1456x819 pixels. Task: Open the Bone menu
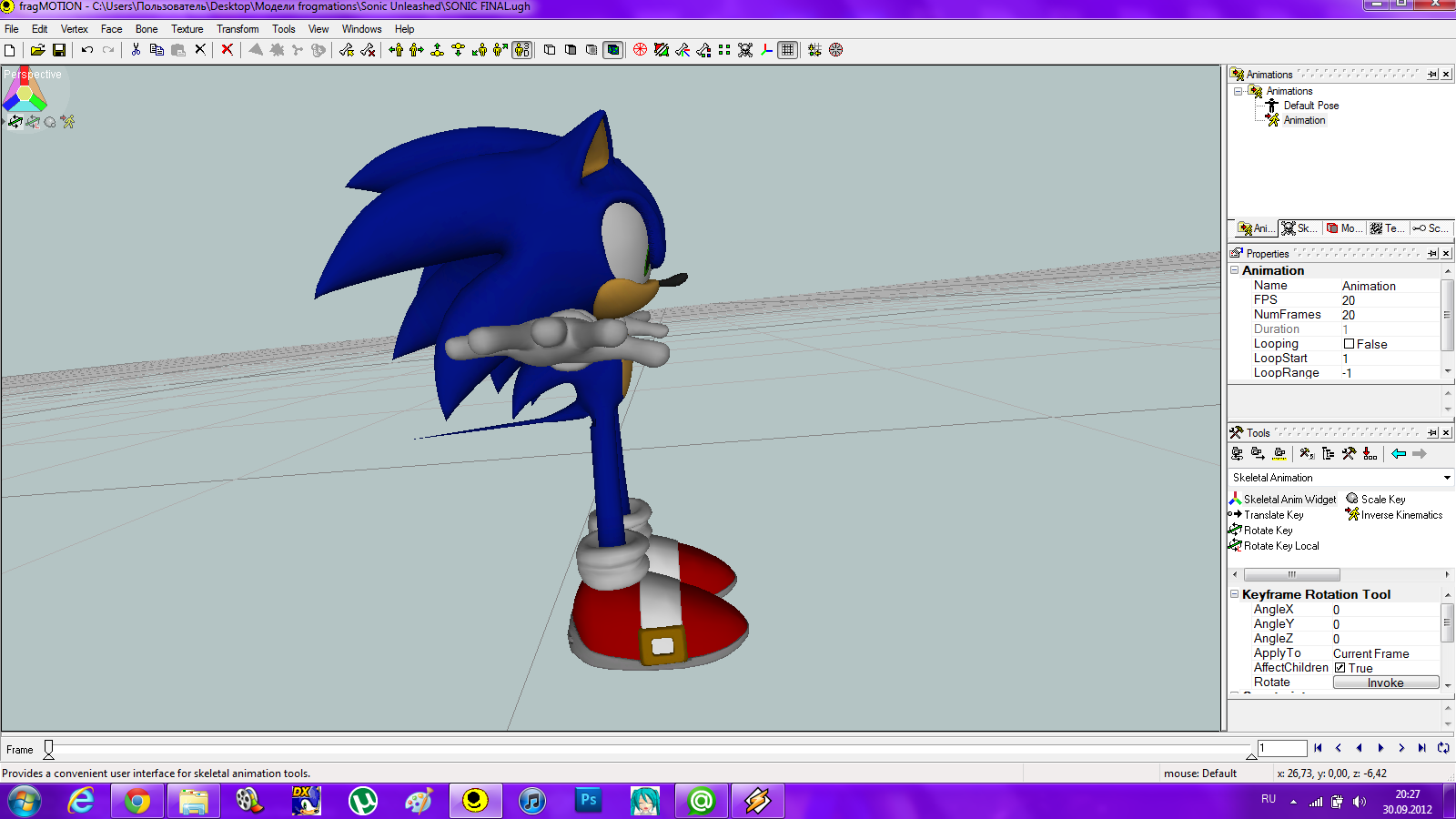(x=147, y=29)
